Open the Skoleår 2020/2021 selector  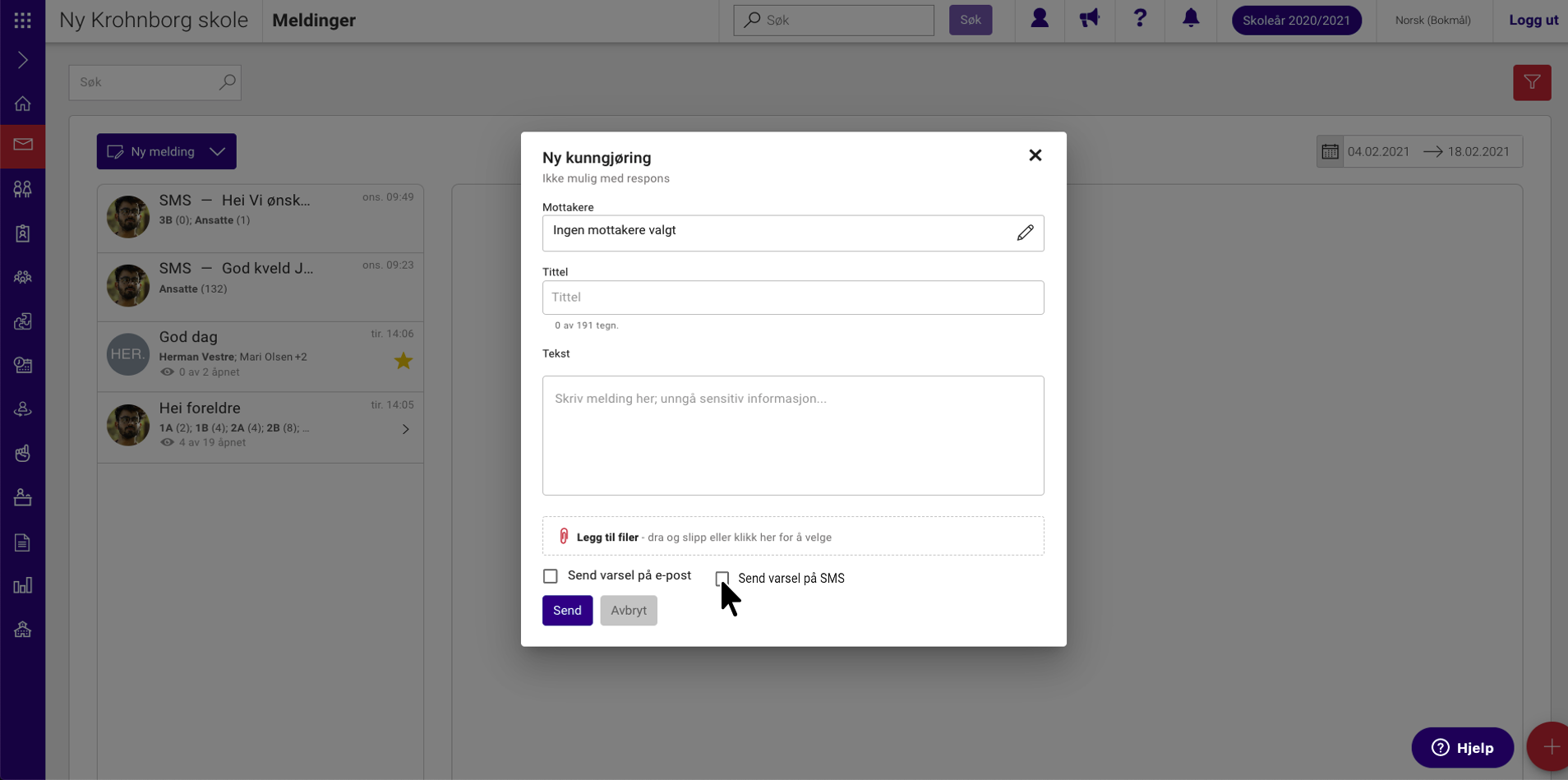pos(1296,21)
